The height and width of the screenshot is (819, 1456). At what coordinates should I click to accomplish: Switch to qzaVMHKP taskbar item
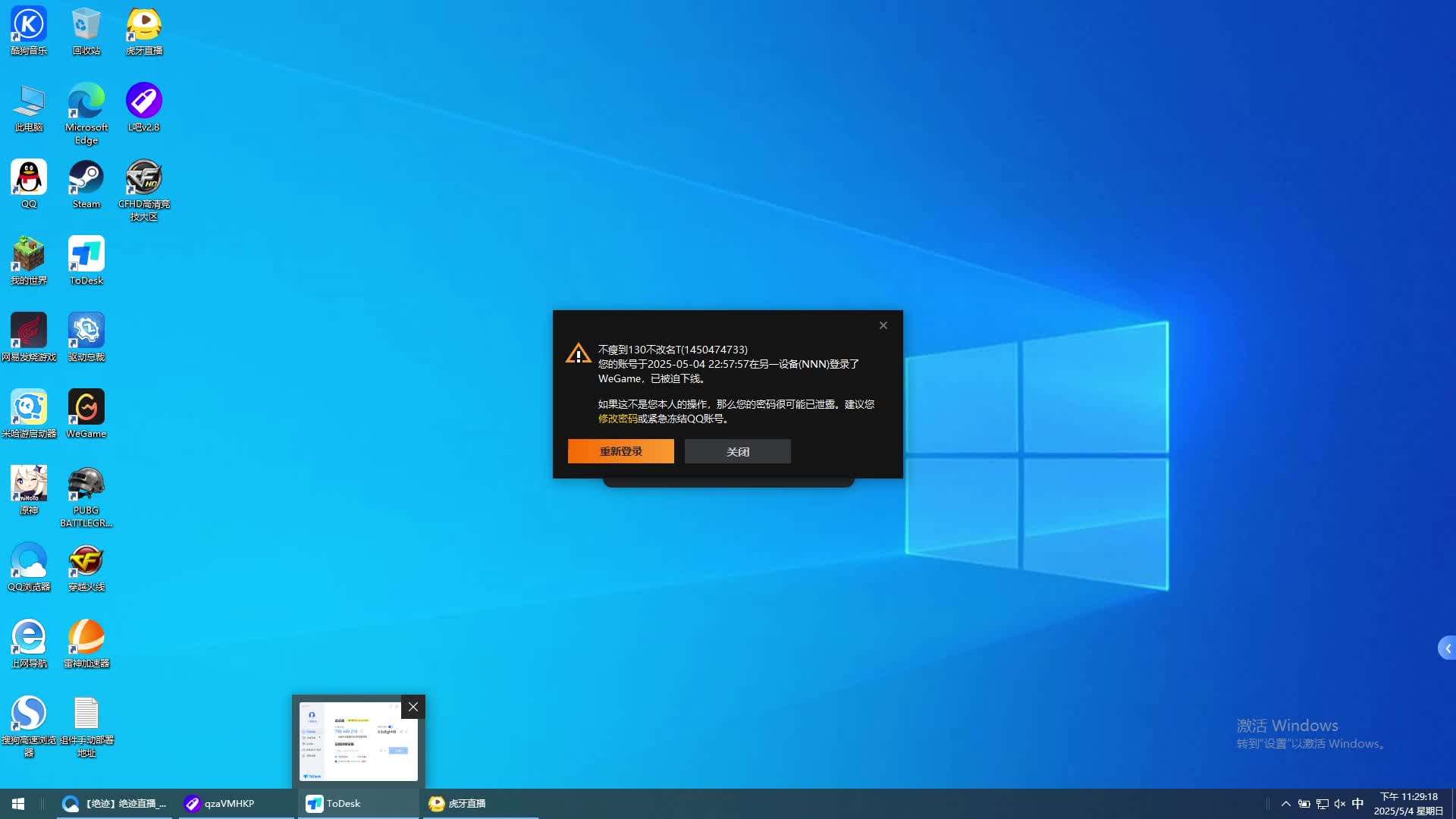click(236, 804)
